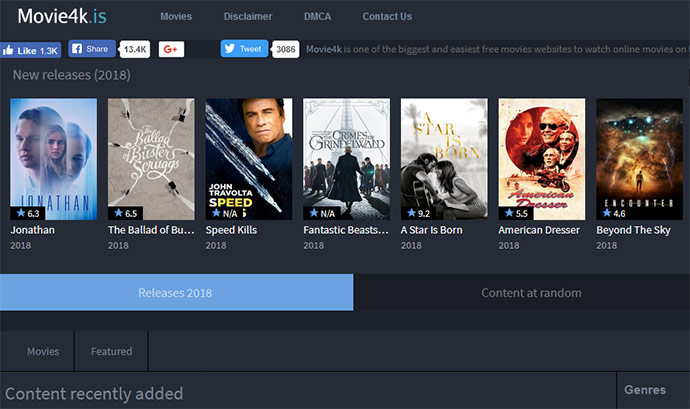The image size is (690, 409).
Task: Click the American Dresser title link
Action: pos(540,230)
